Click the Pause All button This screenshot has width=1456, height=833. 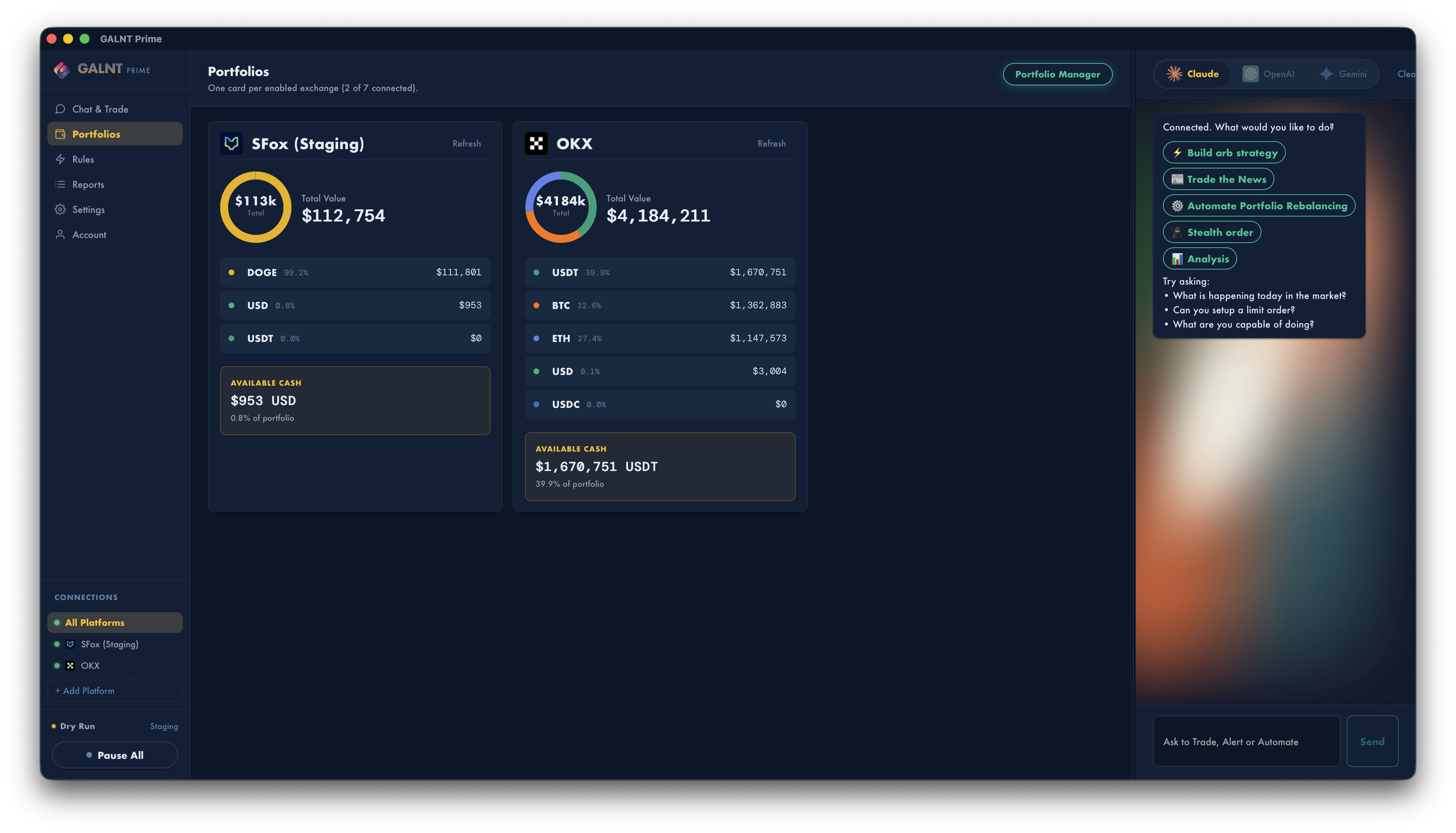coord(115,755)
